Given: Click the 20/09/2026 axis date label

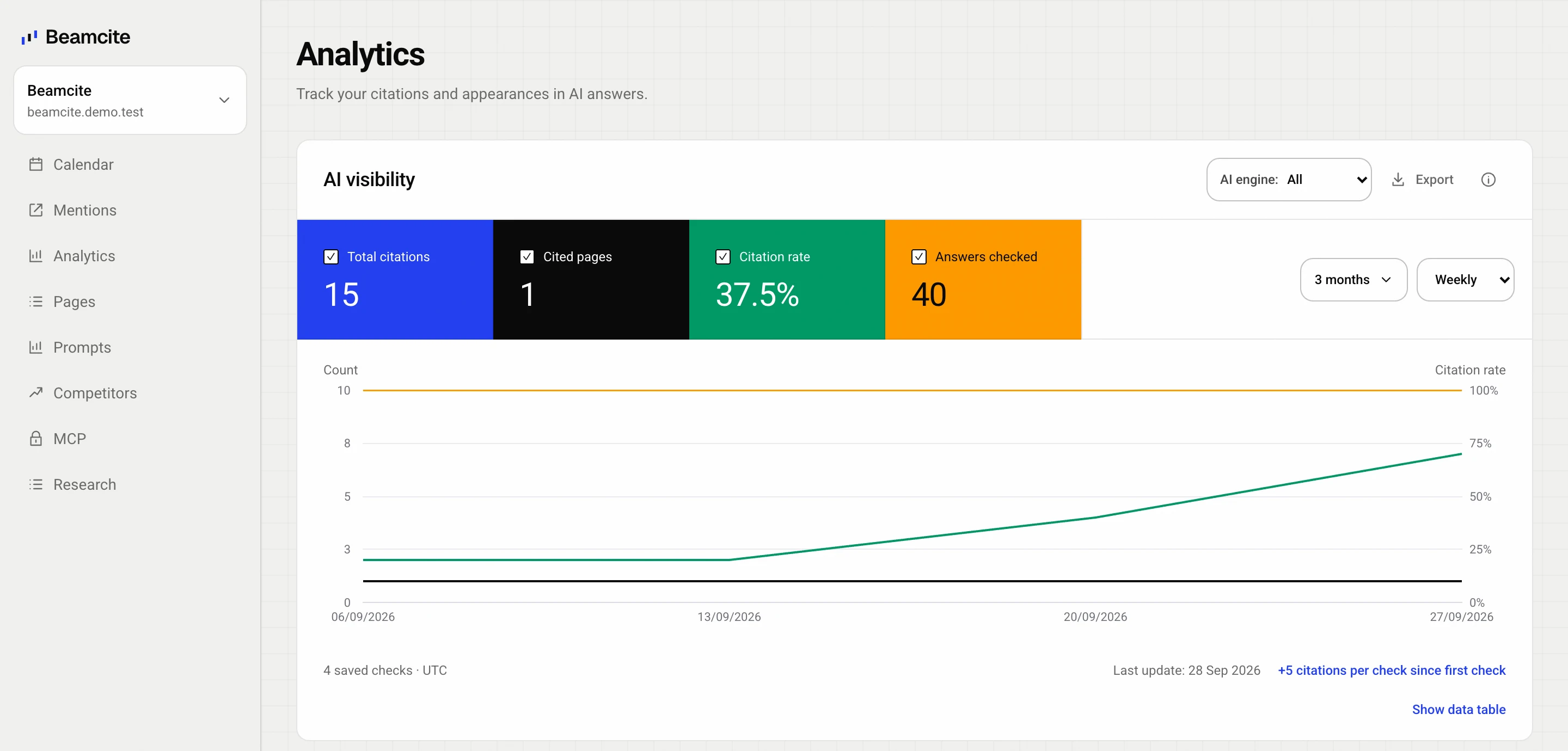Looking at the screenshot, I should coord(1095,617).
